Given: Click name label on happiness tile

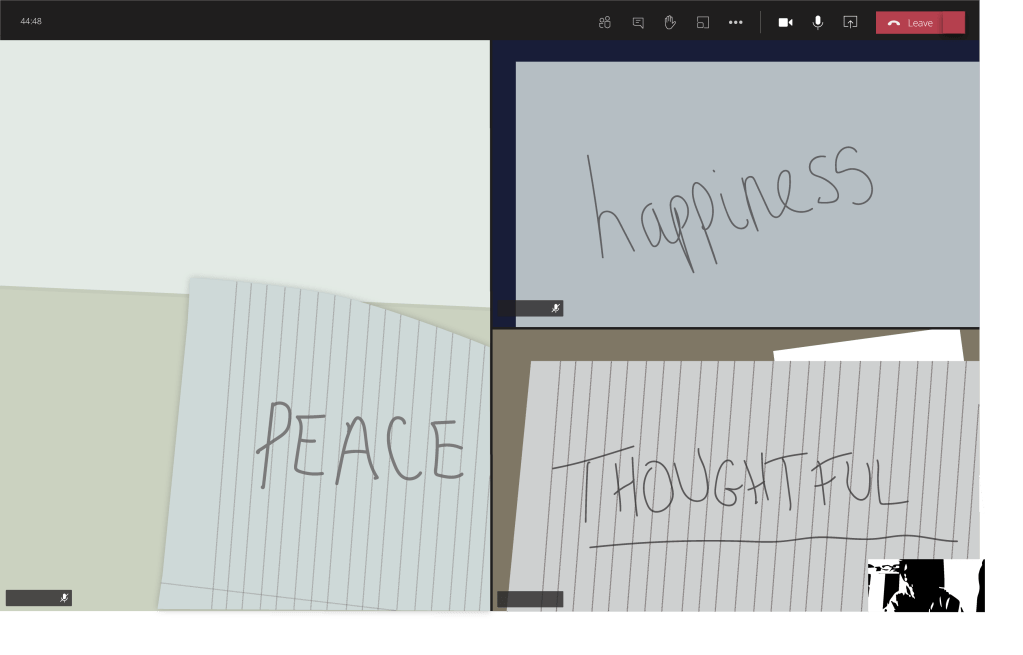Looking at the screenshot, I should click(522, 308).
